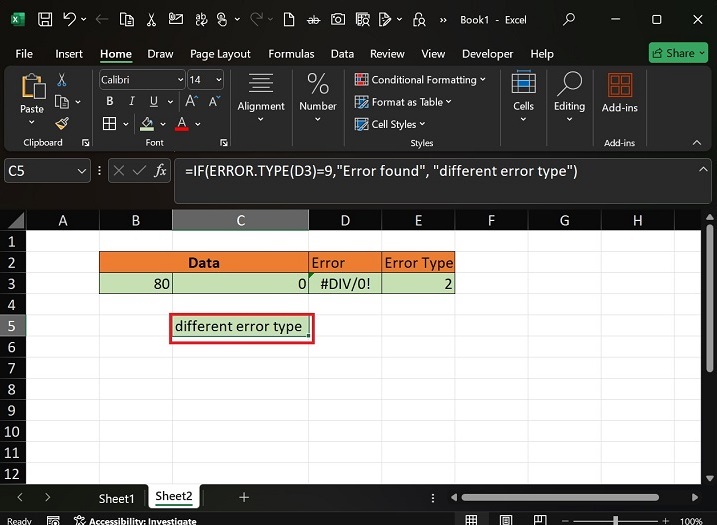The width and height of the screenshot is (717, 525).
Task: Select cell D3 containing #DIV/0!
Action: pos(344,284)
